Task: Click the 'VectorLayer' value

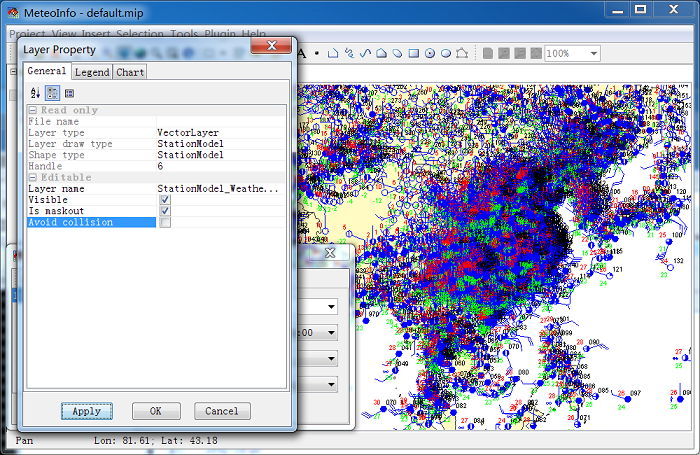Action: (x=188, y=133)
